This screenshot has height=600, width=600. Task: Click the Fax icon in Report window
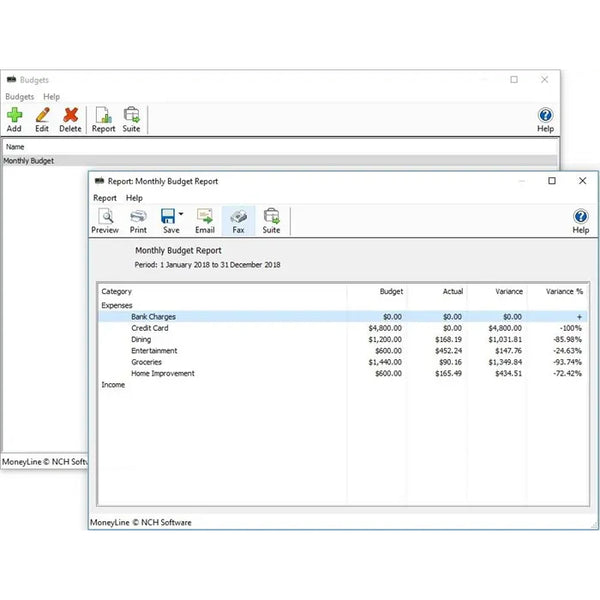[x=238, y=217]
